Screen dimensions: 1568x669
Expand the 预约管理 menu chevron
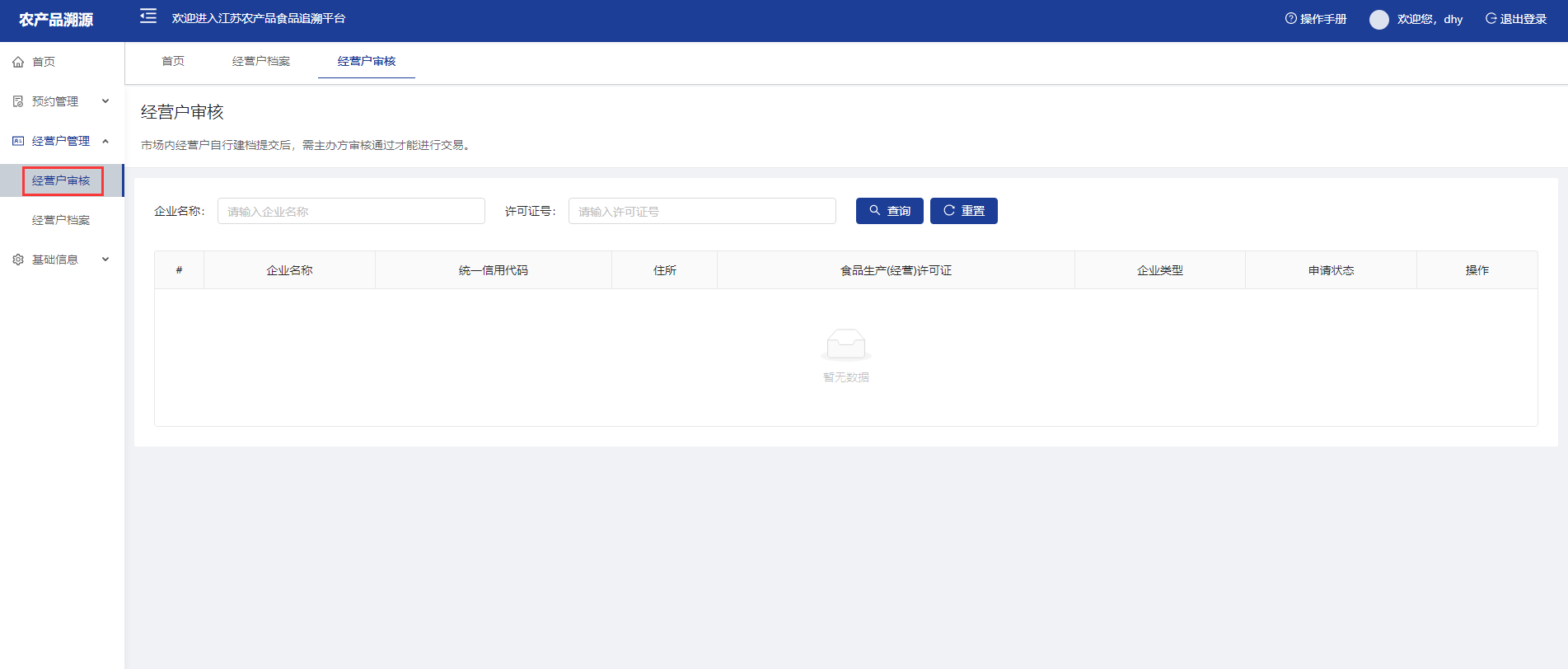point(105,101)
